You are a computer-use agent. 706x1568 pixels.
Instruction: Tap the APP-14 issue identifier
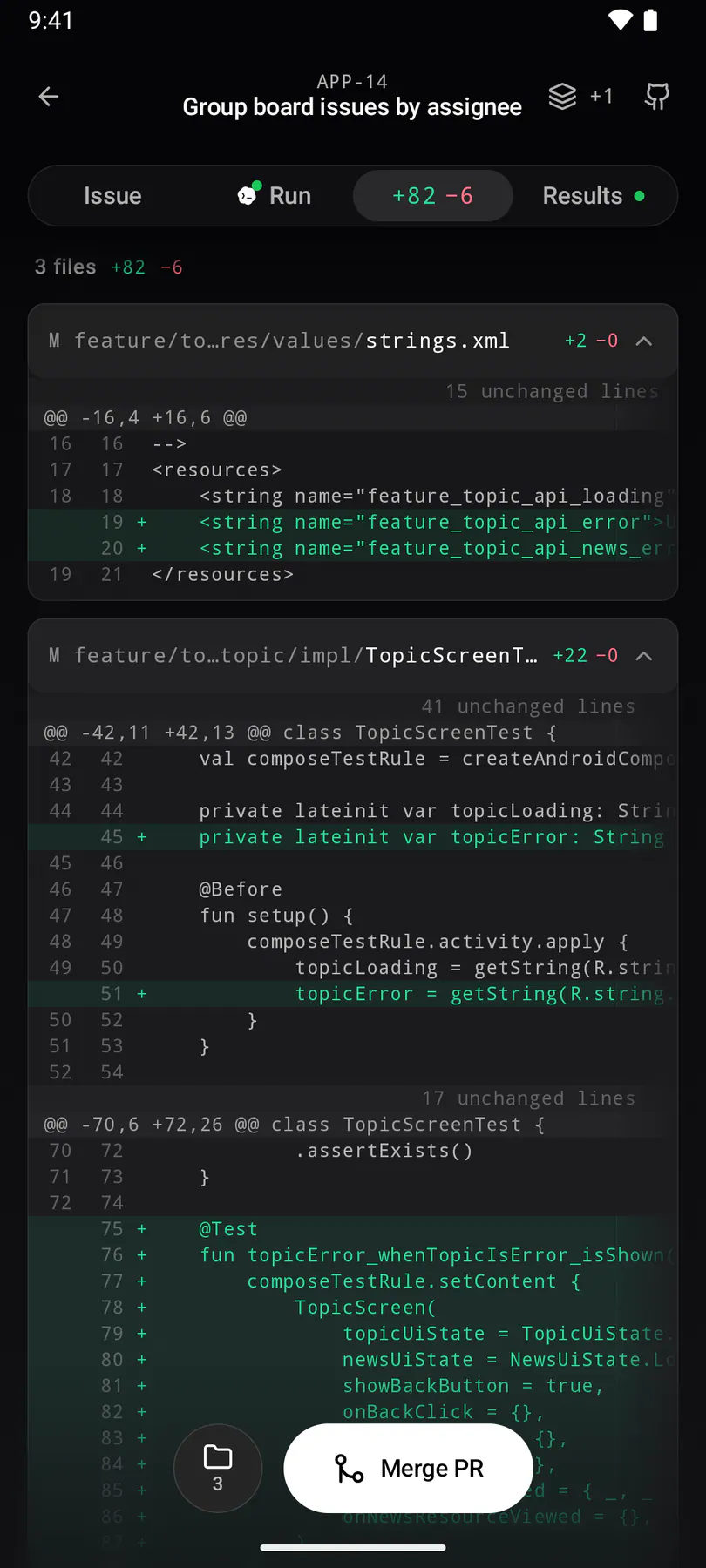click(352, 81)
